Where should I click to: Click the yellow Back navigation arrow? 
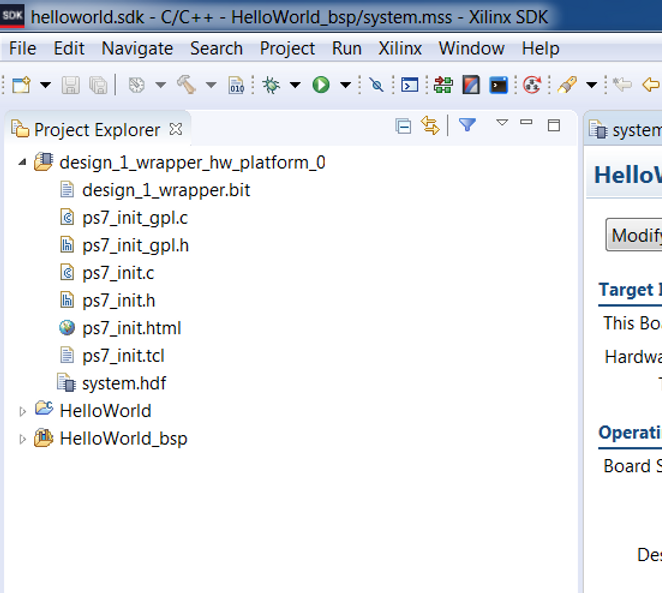pyautogui.click(x=651, y=84)
